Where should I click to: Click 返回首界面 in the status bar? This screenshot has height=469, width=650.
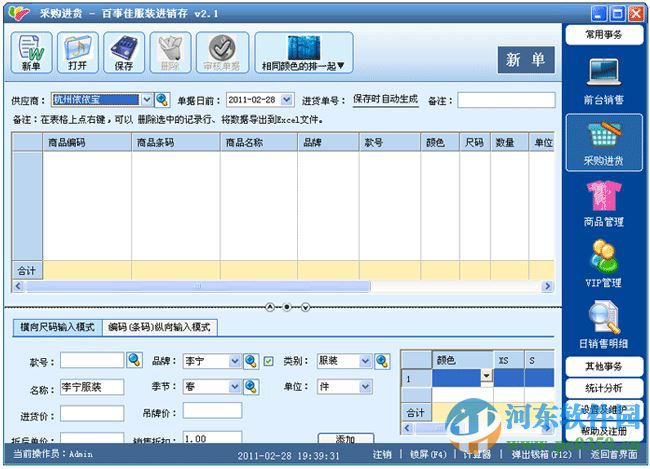tap(614, 454)
